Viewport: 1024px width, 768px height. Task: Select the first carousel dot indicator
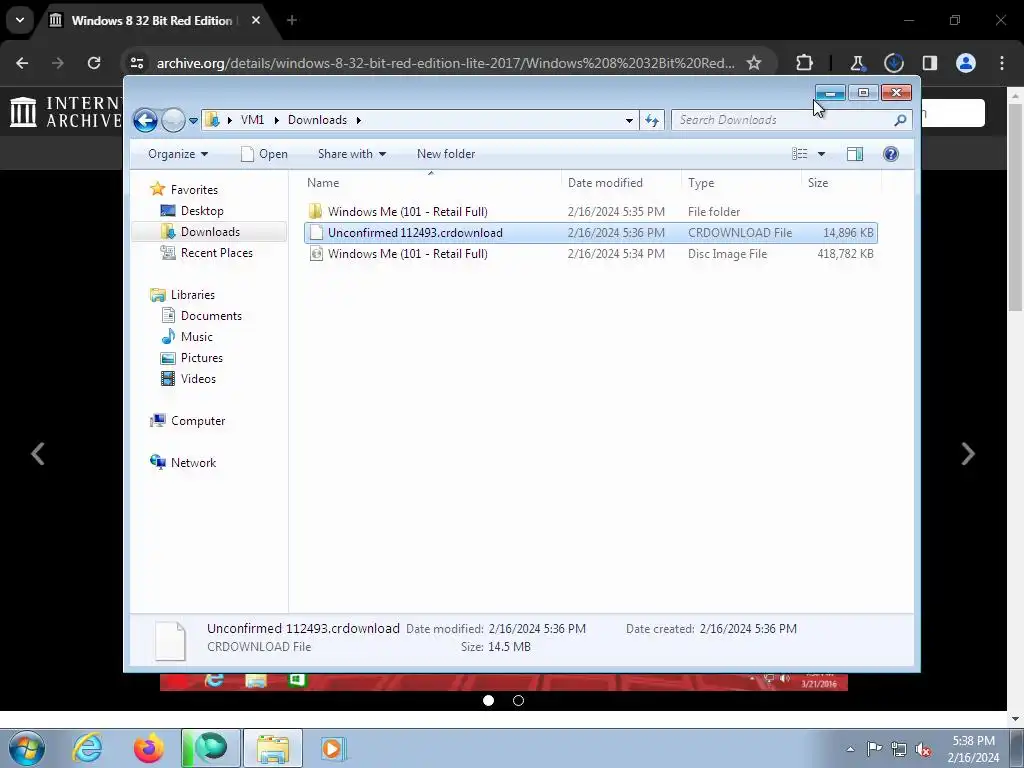(488, 701)
